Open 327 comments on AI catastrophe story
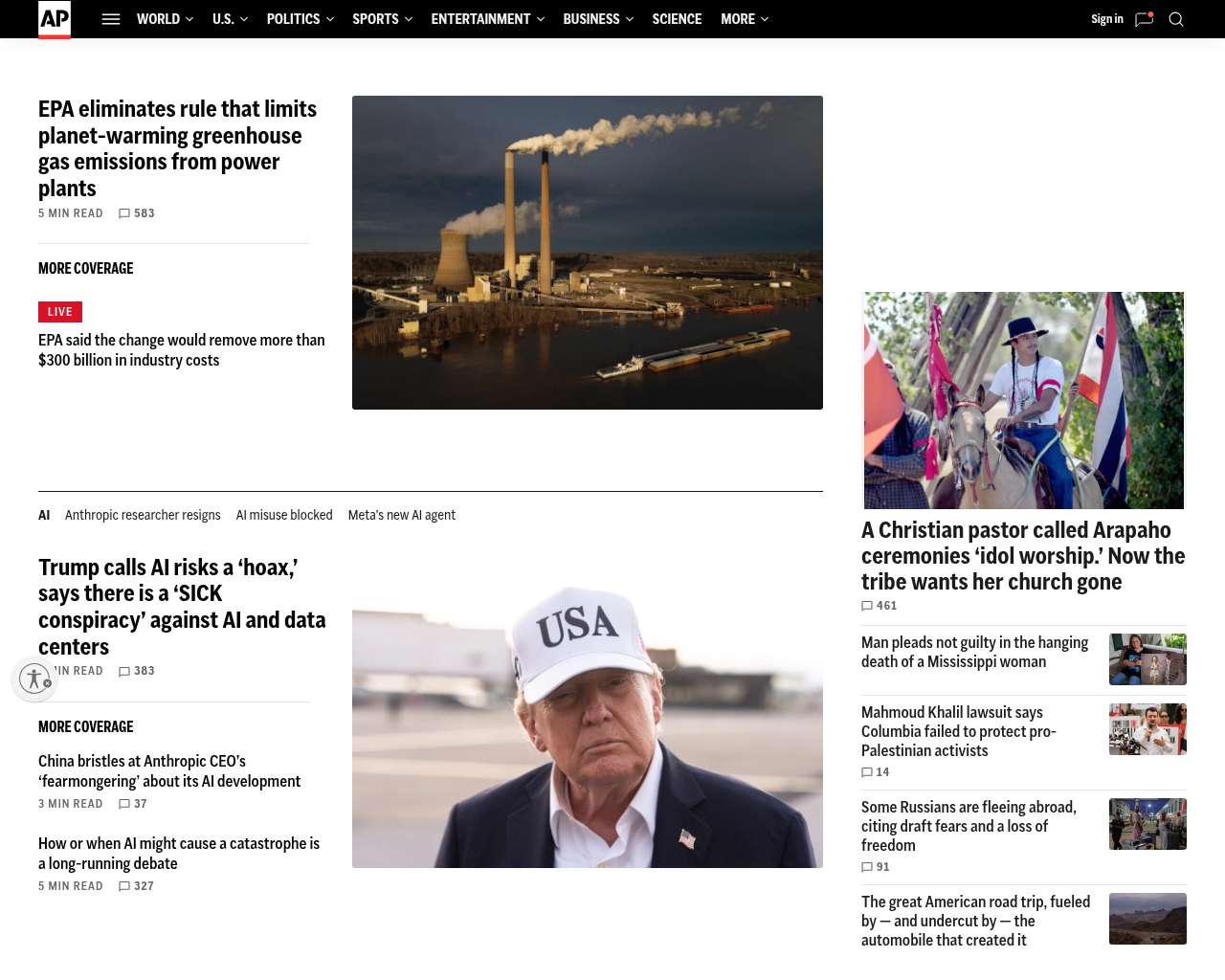 click(137, 886)
